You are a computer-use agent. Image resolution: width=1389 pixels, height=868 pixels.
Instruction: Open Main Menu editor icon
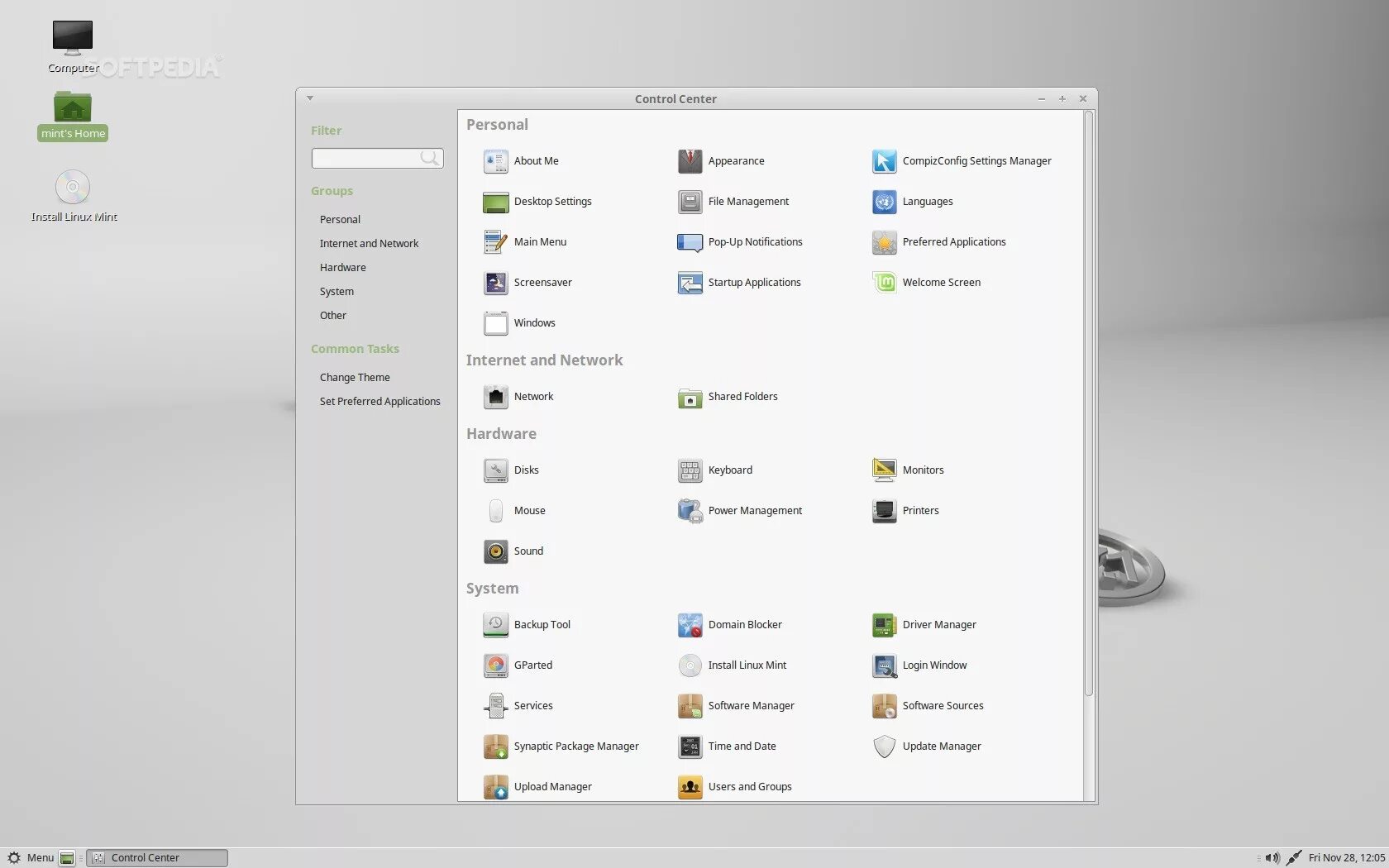(x=495, y=242)
